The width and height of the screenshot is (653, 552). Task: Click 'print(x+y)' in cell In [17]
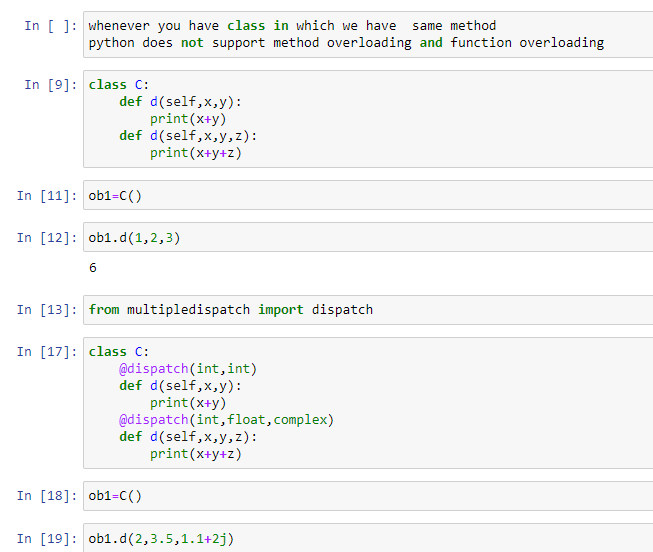click(x=188, y=403)
